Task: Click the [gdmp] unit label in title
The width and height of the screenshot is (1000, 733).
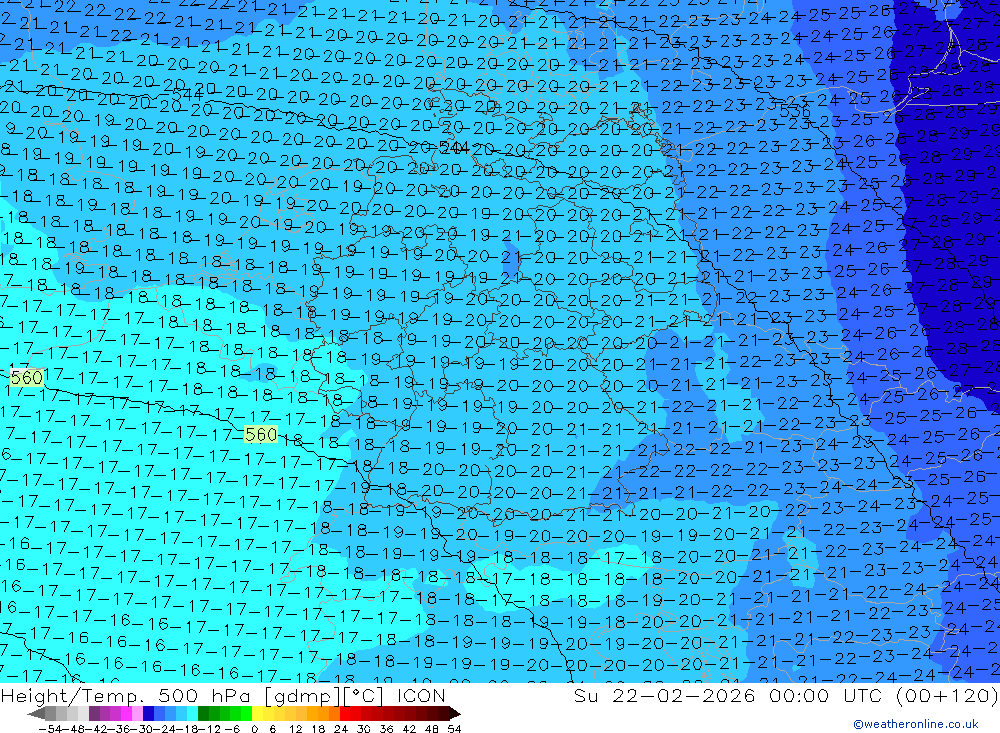Action: [x=302, y=696]
